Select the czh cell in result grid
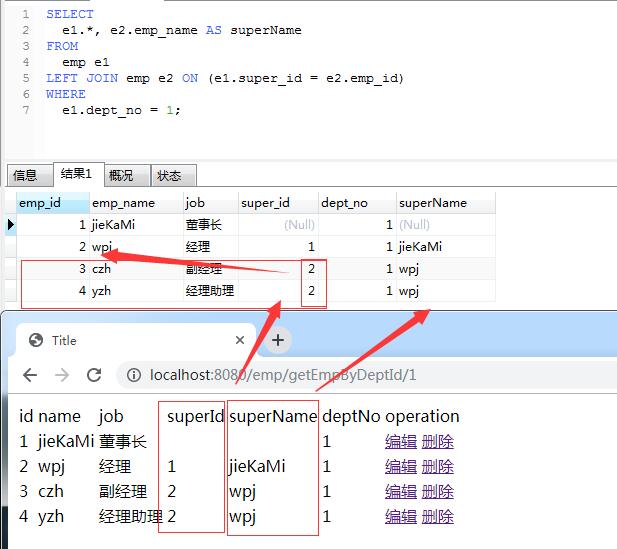617x549 pixels. (x=136, y=269)
